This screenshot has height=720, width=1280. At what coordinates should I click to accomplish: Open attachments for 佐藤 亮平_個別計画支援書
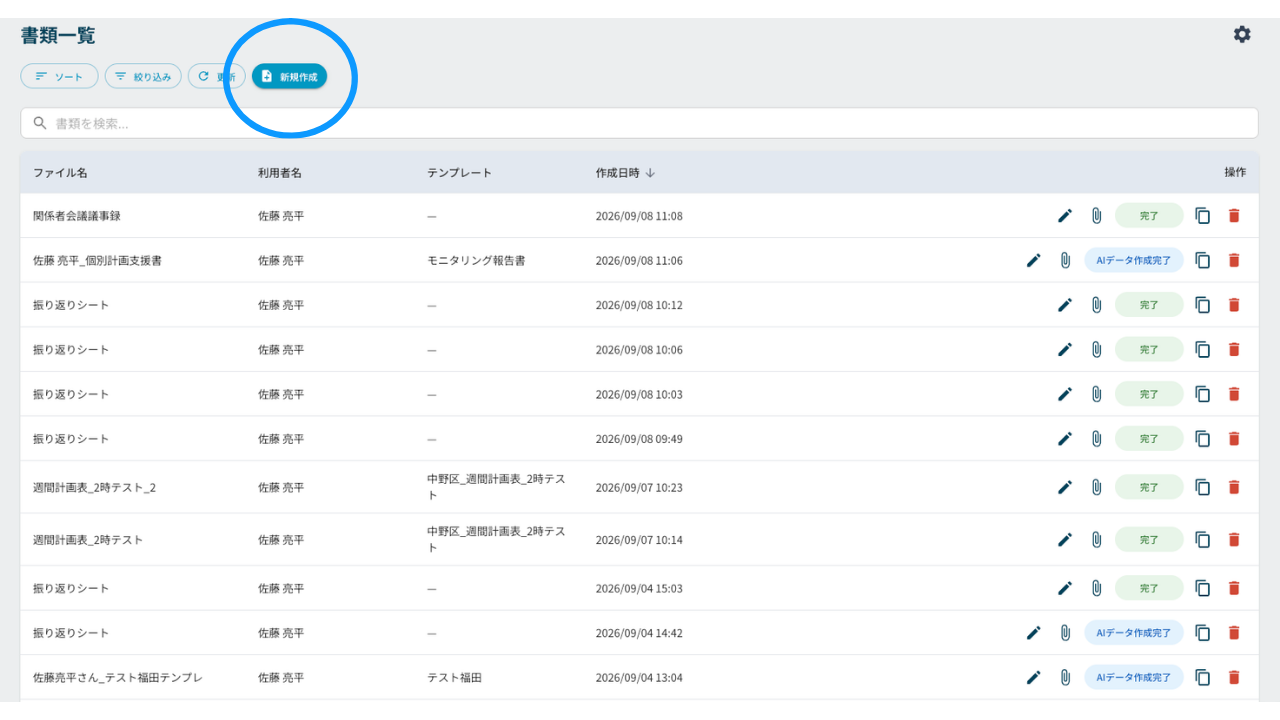pyautogui.click(x=1065, y=260)
